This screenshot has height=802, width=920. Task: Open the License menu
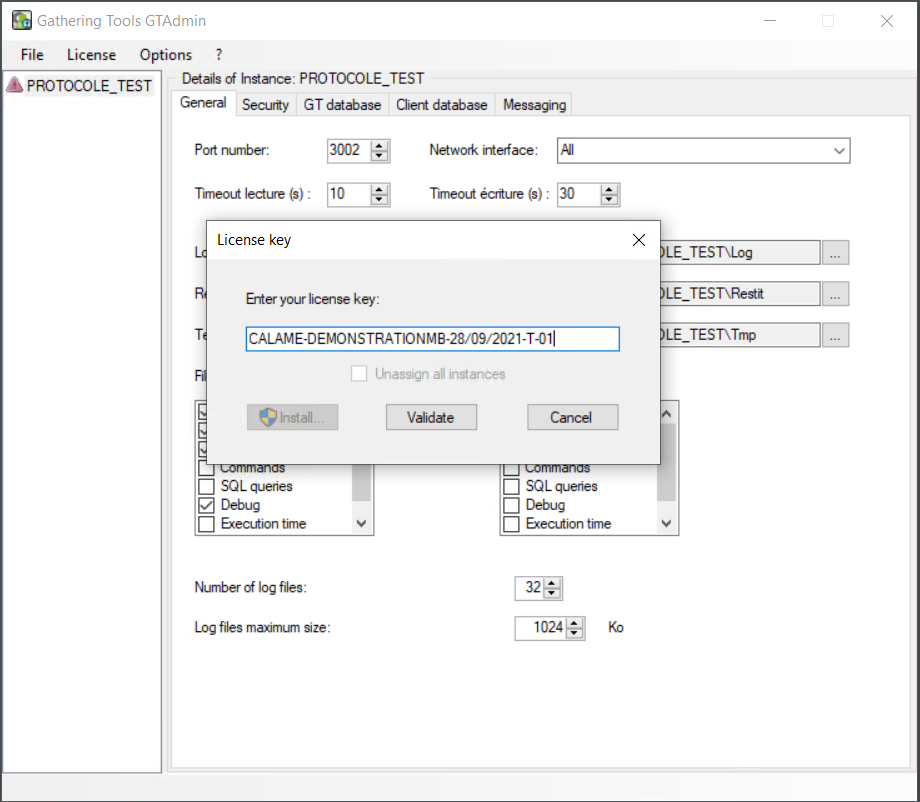[x=91, y=55]
